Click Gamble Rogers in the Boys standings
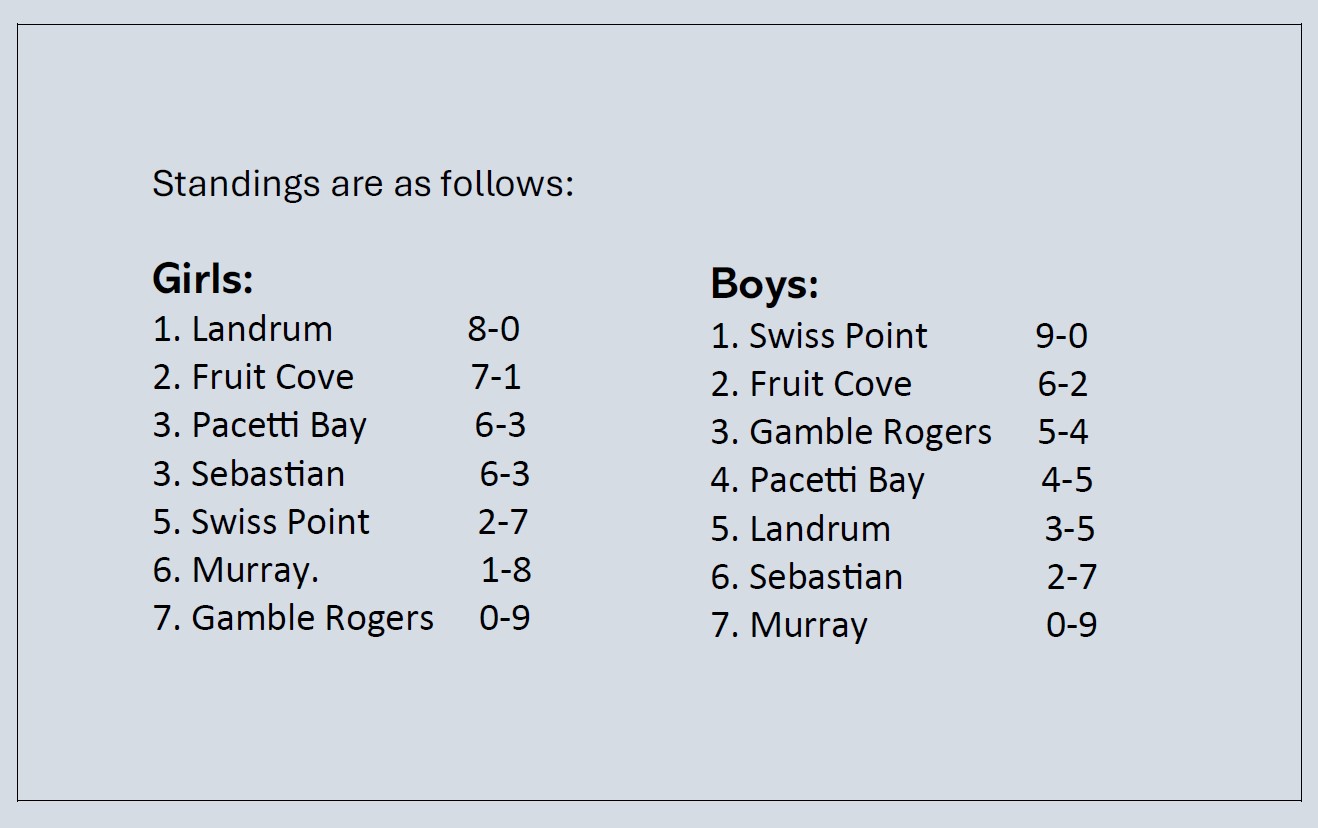 pyautogui.click(x=870, y=432)
